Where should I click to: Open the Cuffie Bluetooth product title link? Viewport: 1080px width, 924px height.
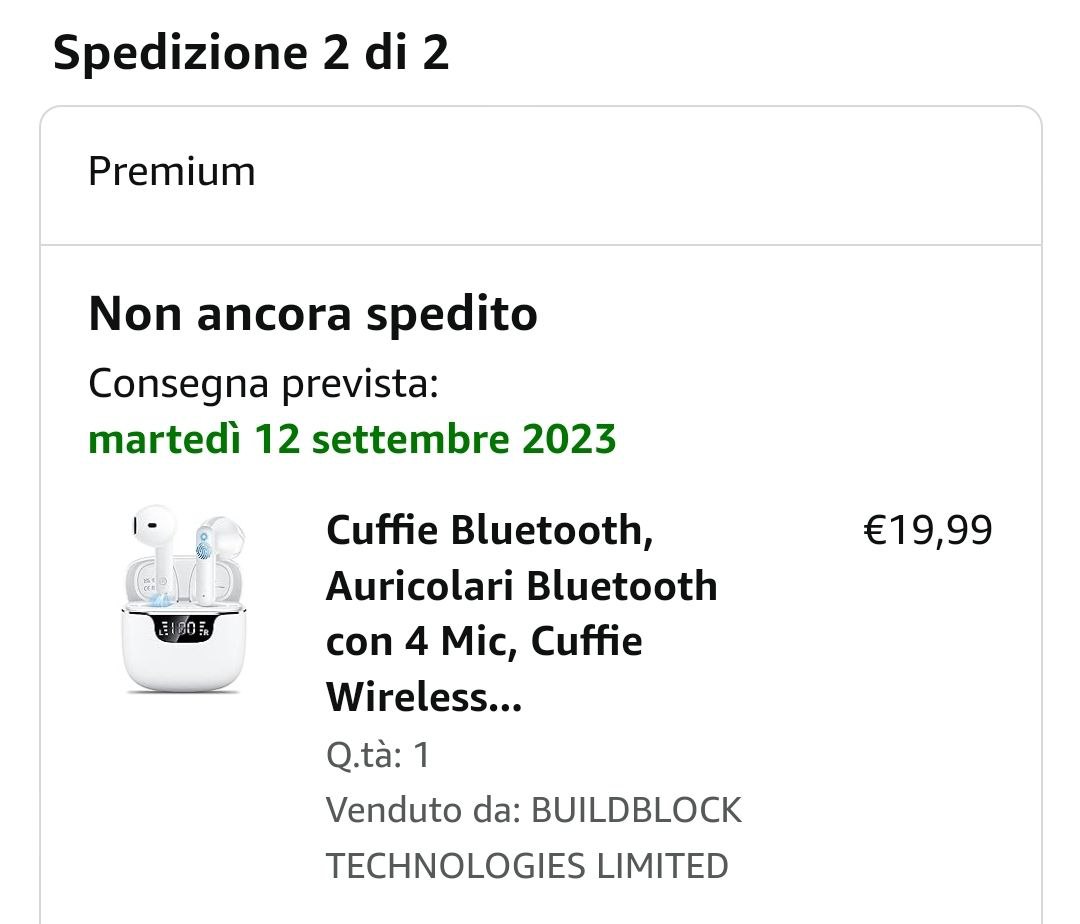click(489, 530)
